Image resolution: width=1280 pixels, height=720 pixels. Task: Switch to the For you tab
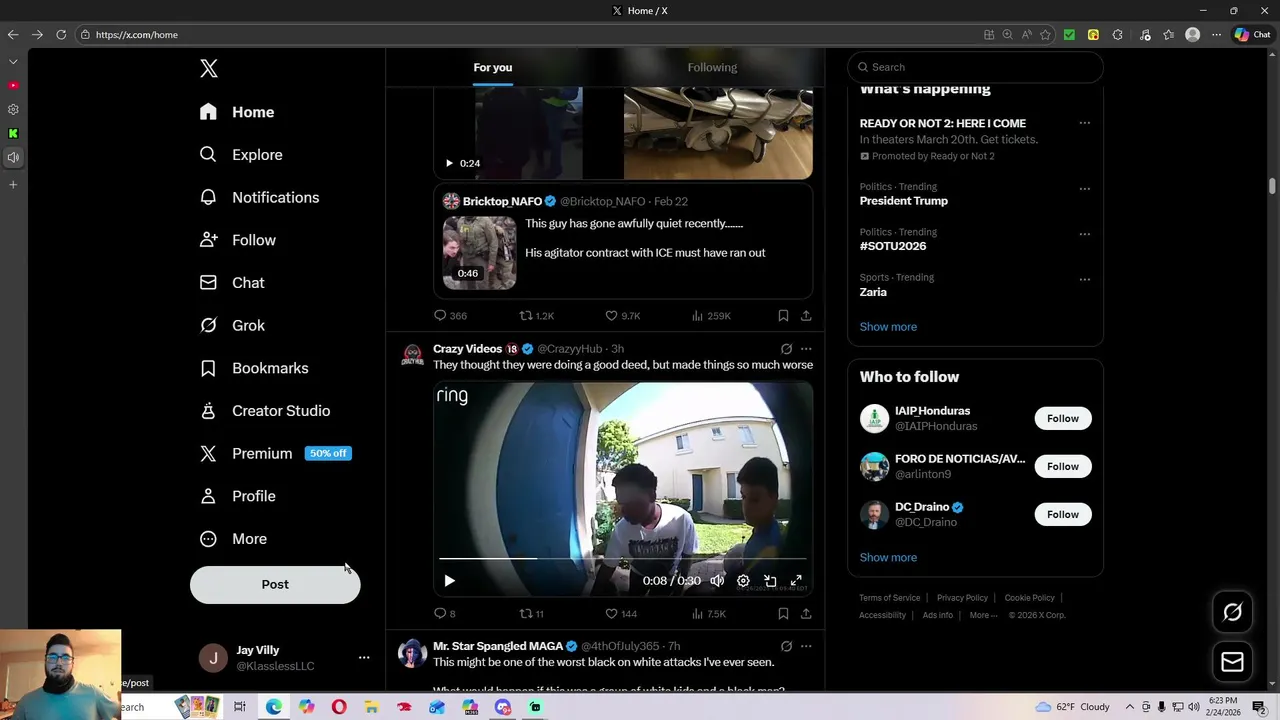point(493,67)
